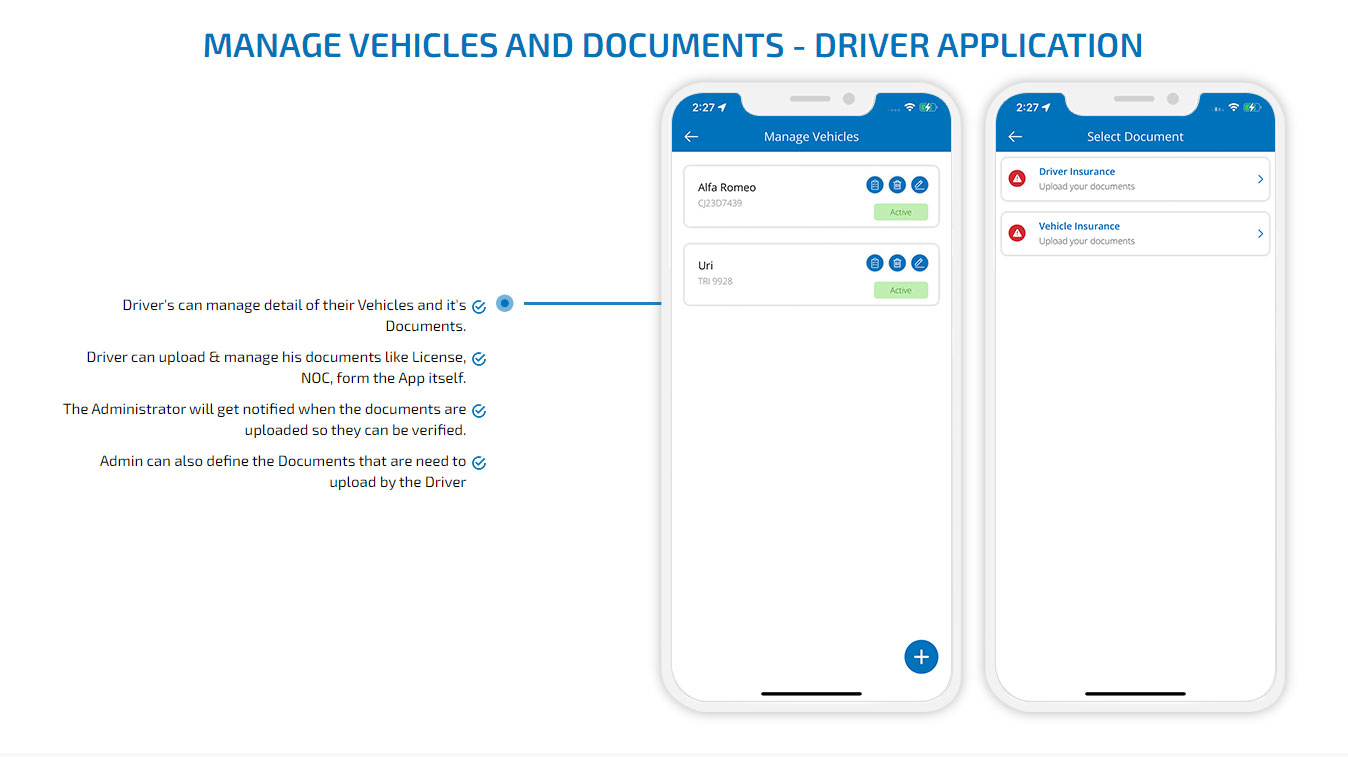Click 'Upload your documents' under Driver Insurance
Screen dimensions: 1348x757
(1087, 187)
